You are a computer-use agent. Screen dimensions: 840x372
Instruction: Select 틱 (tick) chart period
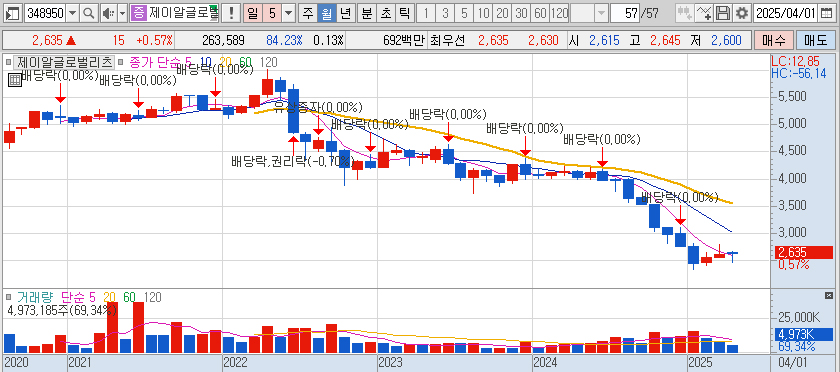point(404,13)
